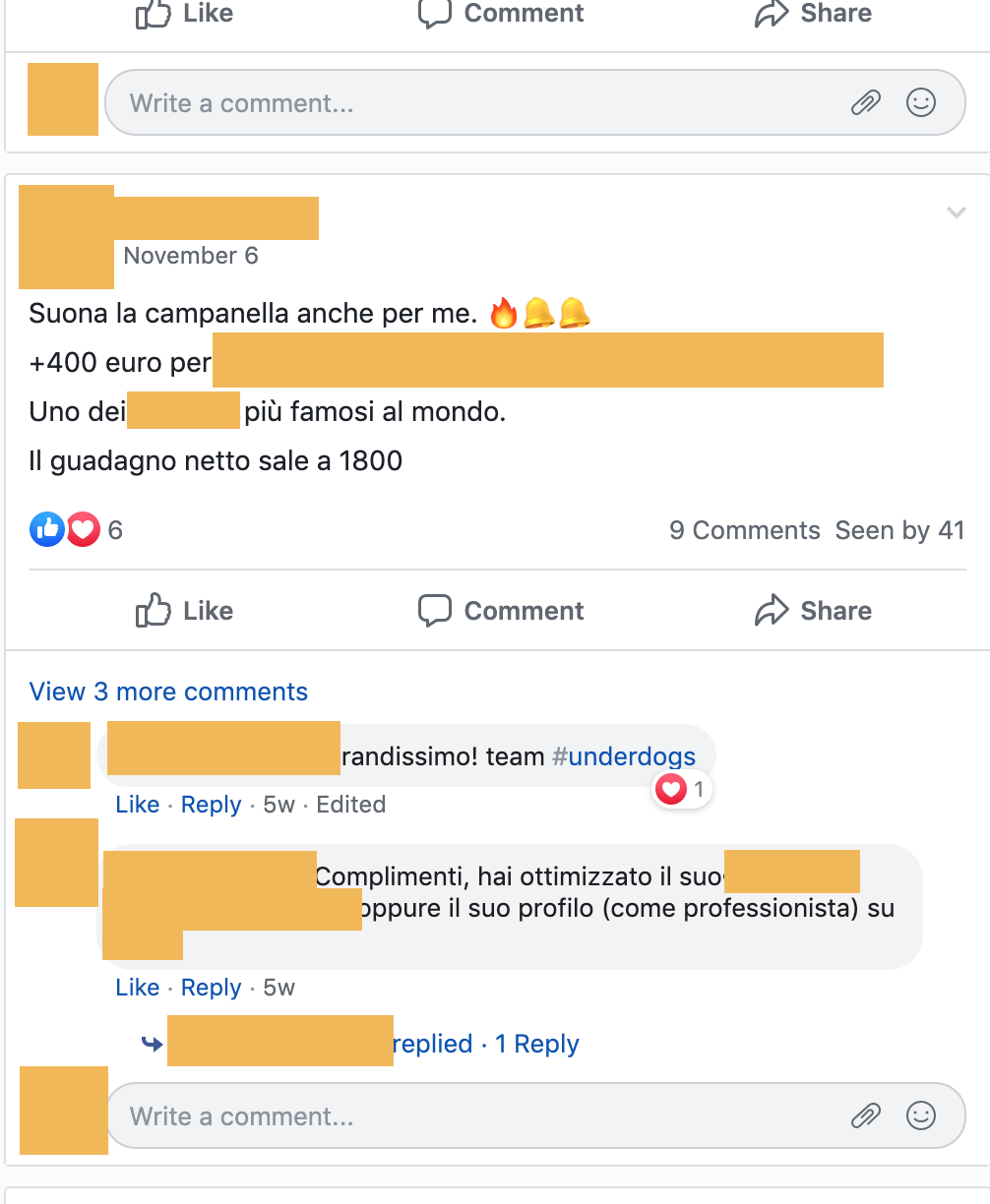The width and height of the screenshot is (990, 1204).
Task: Expand the 1 Reply thread
Action: (536, 1044)
